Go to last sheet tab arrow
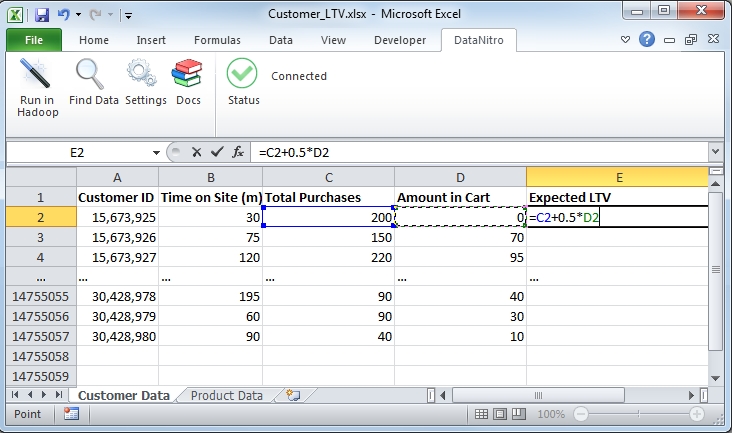732x433 pixels. [58, 395]
